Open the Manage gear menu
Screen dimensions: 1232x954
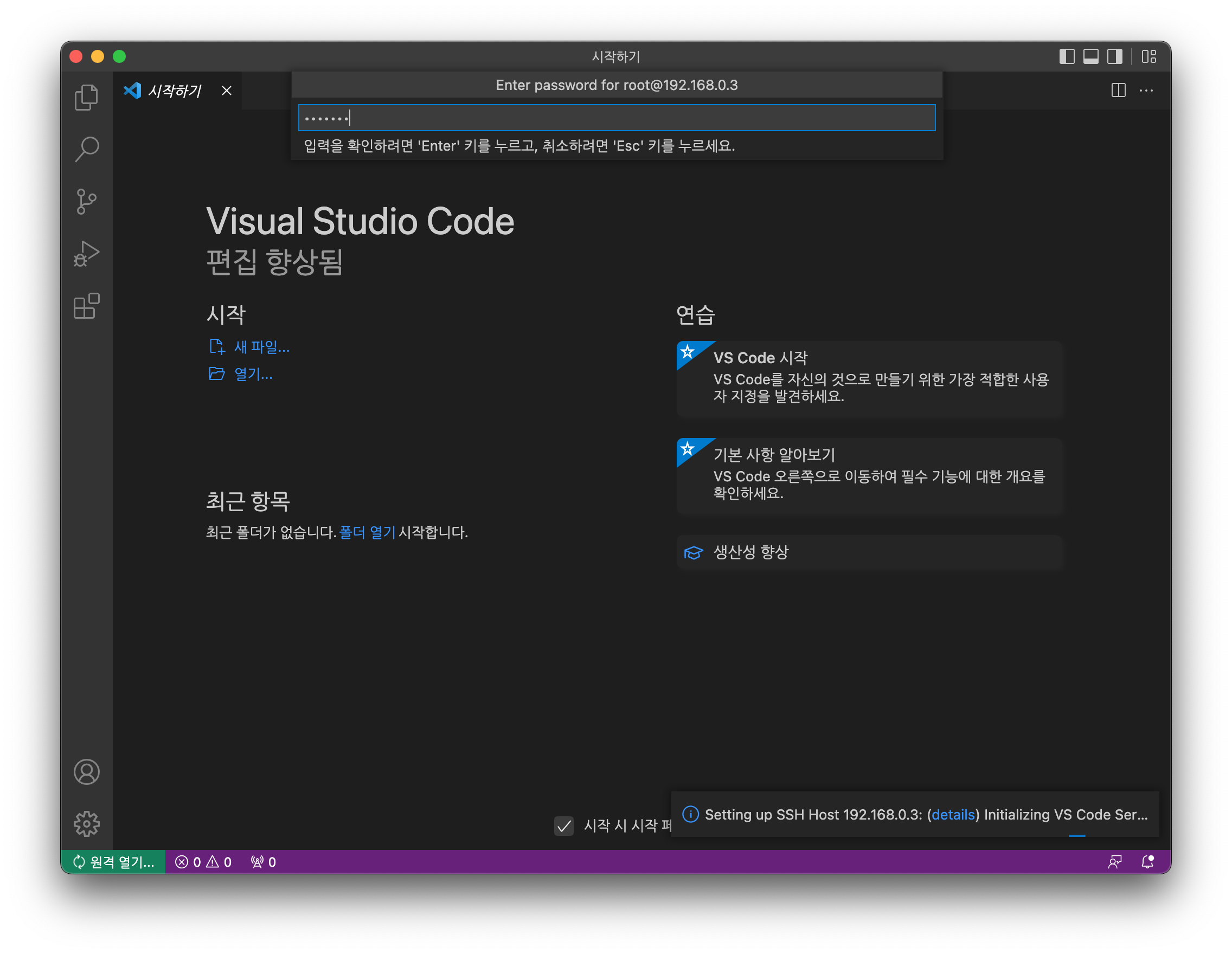86,824
